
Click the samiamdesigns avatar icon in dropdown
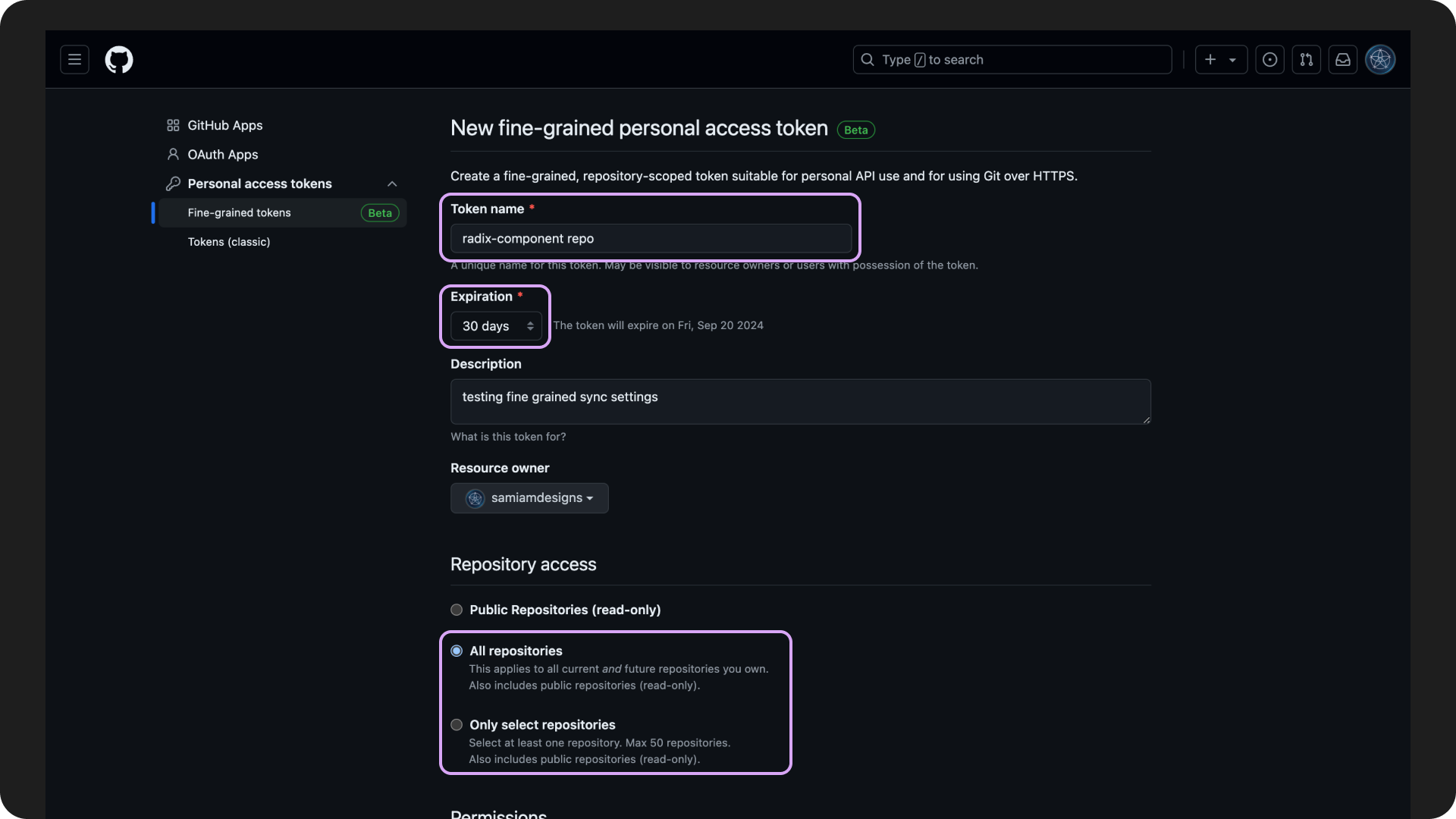475,498
